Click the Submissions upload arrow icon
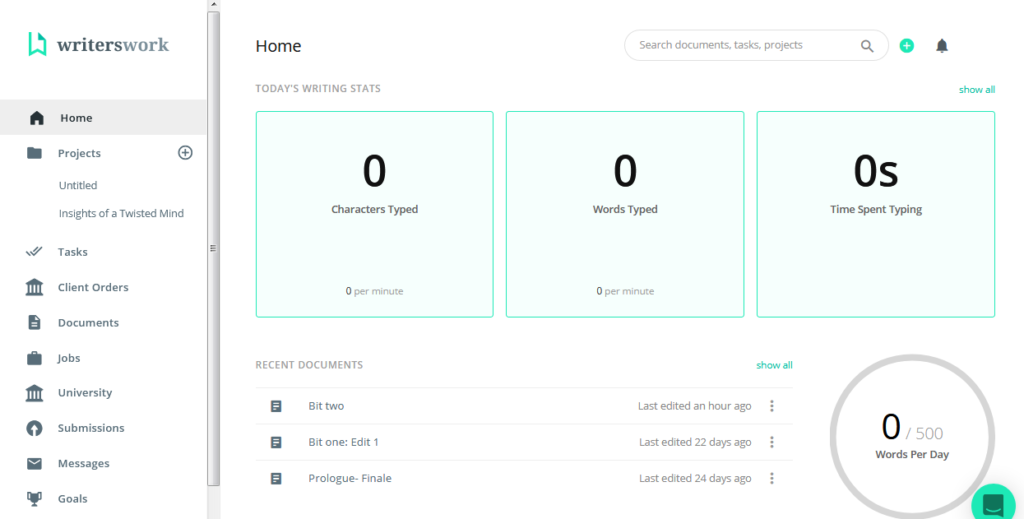Screen dimensions: 1024x519 [x=35, y=428]
